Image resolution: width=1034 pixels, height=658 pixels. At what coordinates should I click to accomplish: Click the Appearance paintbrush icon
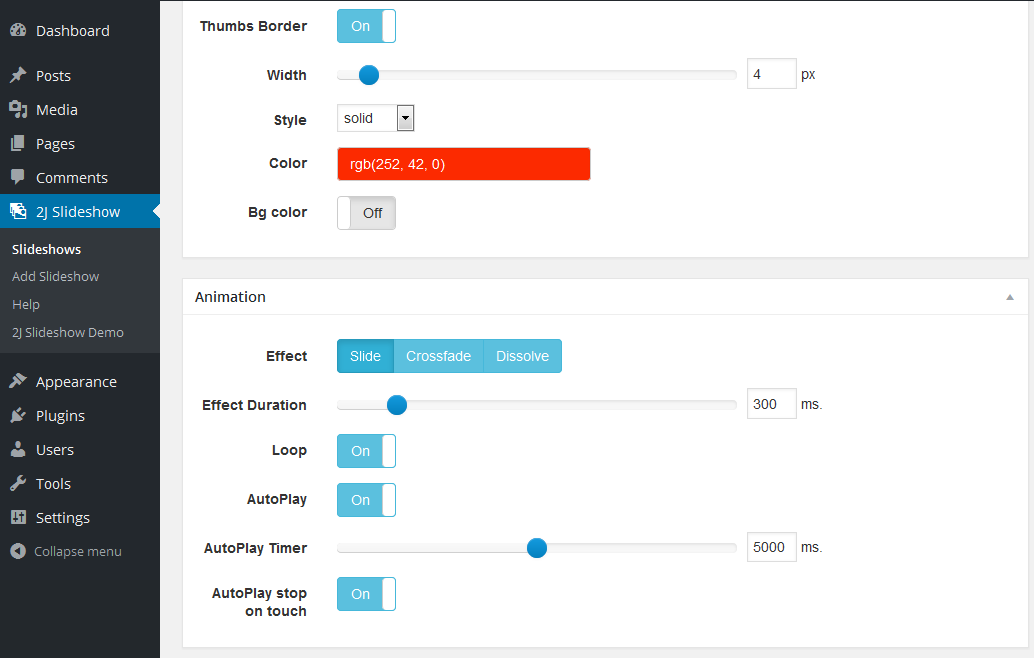point(18,381)
